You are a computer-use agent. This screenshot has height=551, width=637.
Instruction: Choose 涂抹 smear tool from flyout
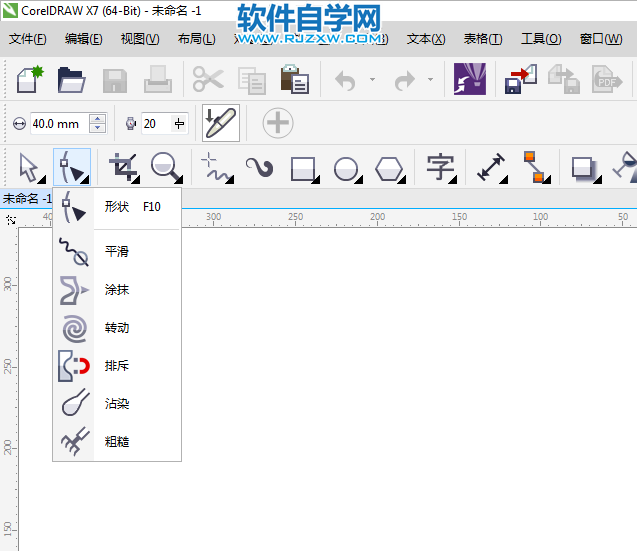(x=117, y=290)
